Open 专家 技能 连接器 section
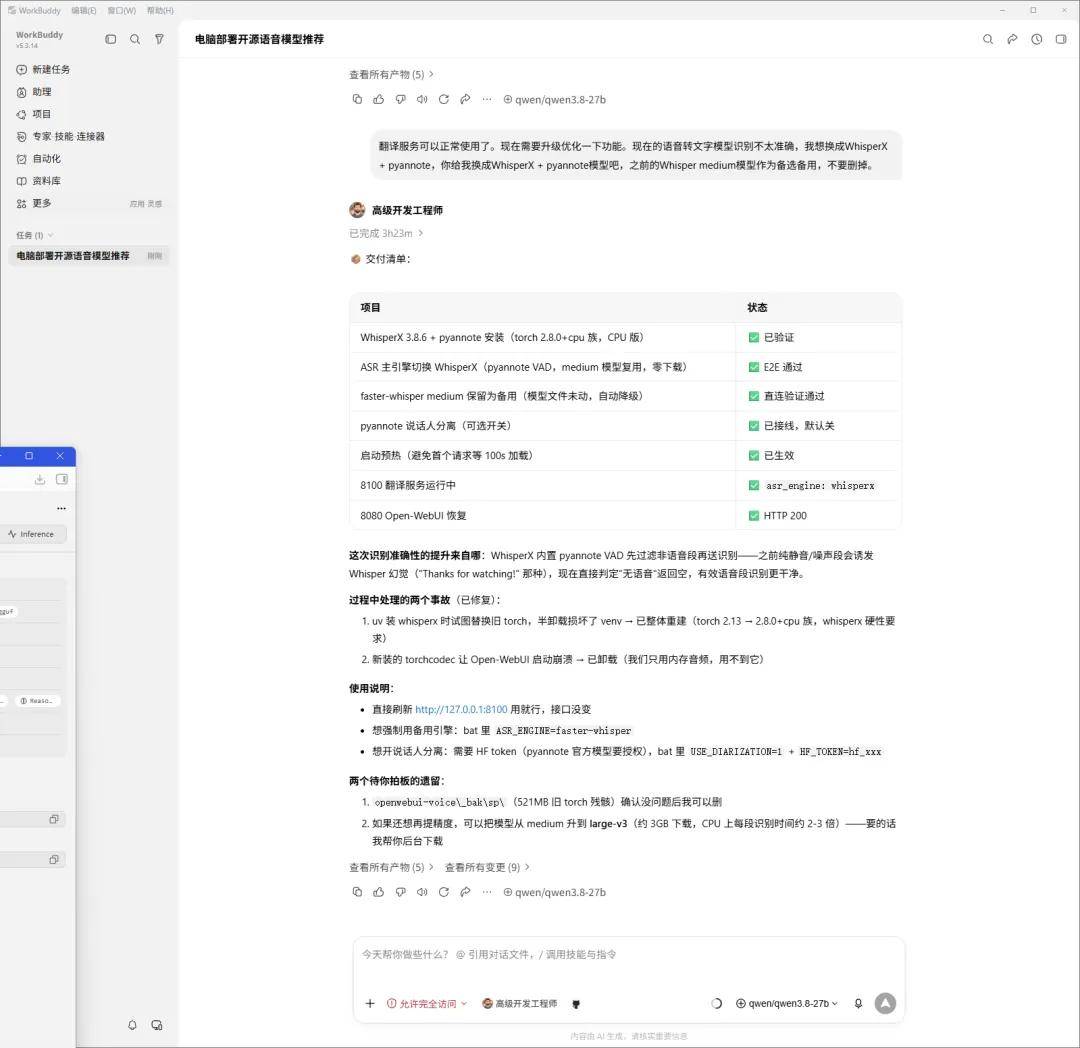Image resolution: width=1080 pixels, height=1048 pixels. pyautogui.click(x=61, y=136)
